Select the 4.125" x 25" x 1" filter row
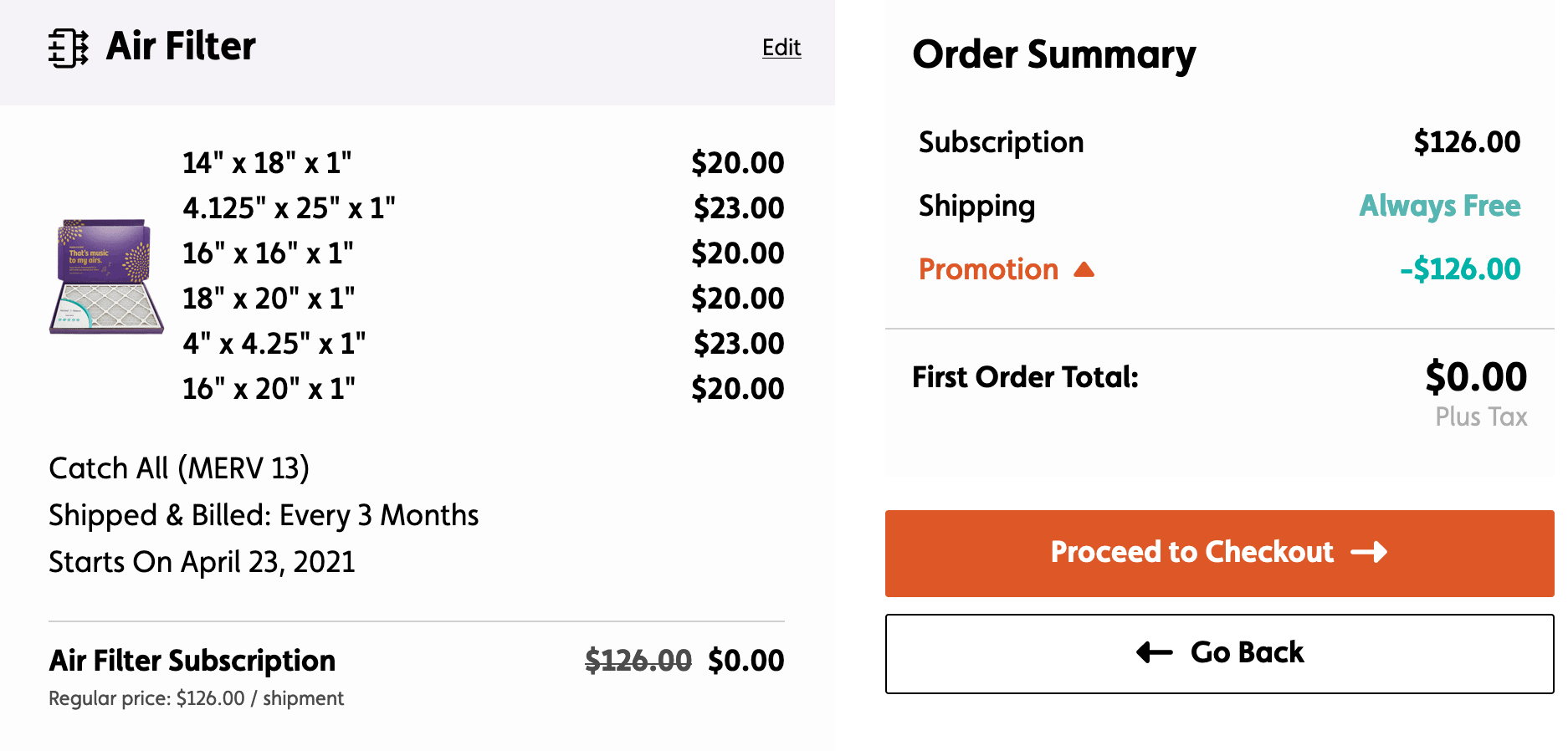Image resolution: width=1568 pixels, height=751 pixels. click(x=289, y=208)
